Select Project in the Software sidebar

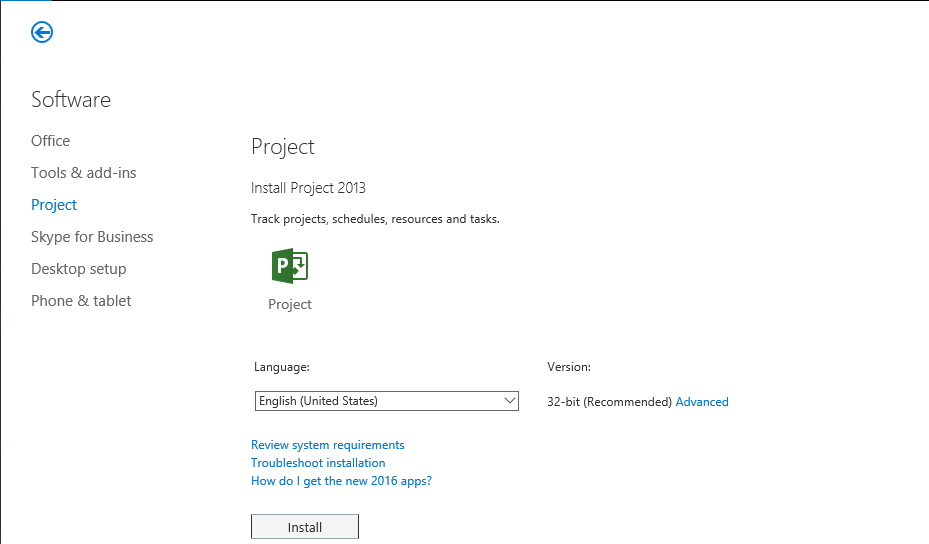click(x=54, y=205)
